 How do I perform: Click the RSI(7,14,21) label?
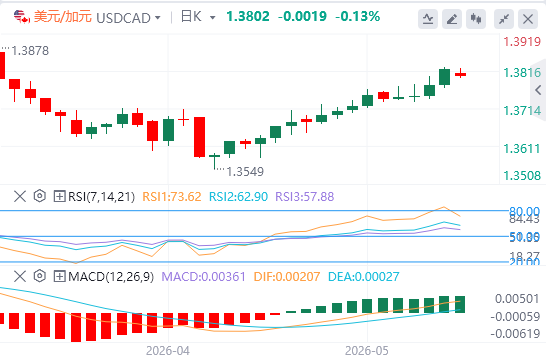[101, 197]
